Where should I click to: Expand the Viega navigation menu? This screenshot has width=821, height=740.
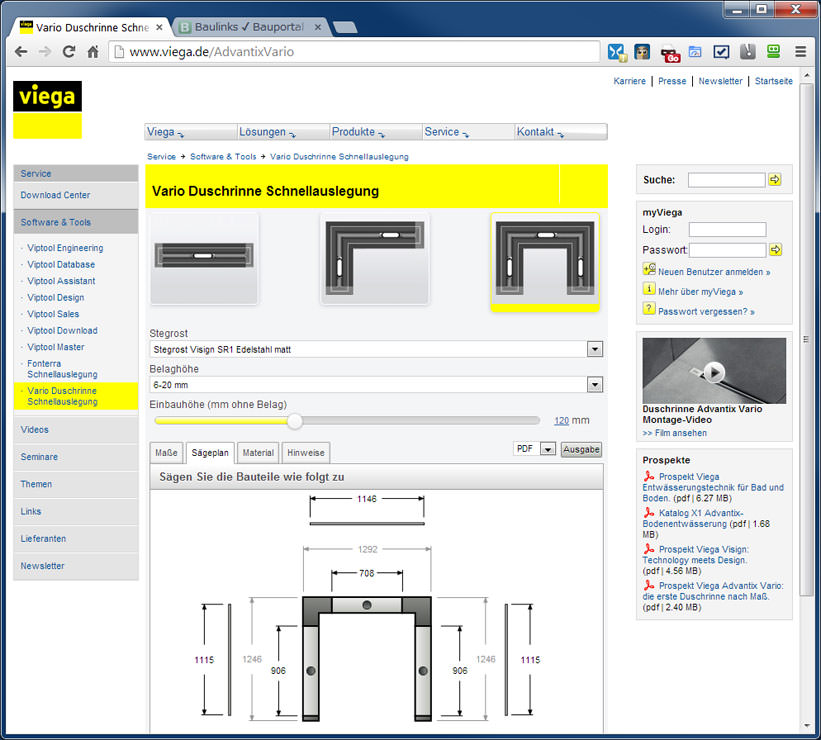[x=191, y=132]
